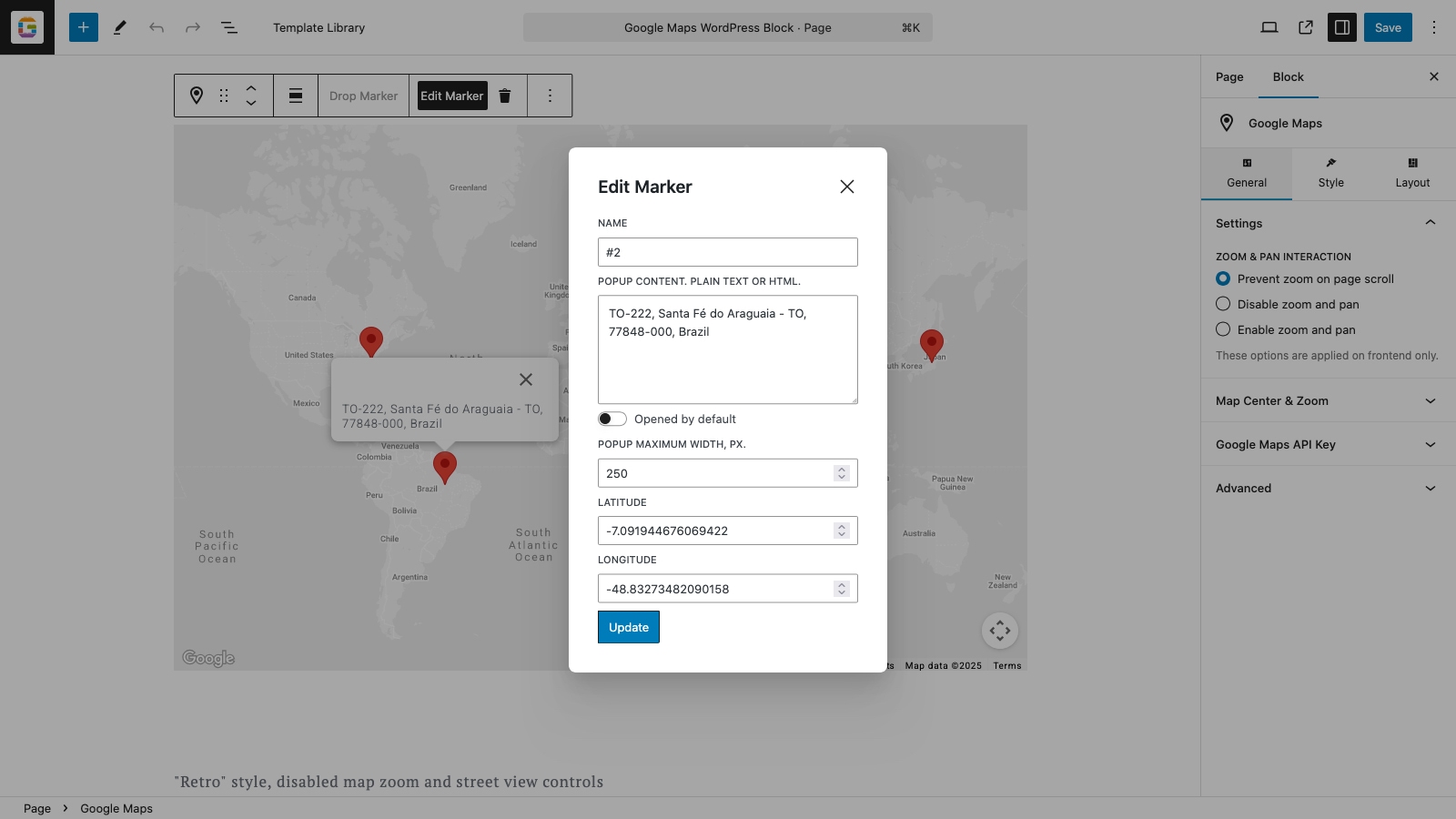Expand the Advanced panel

click(x=1328, y=488)
